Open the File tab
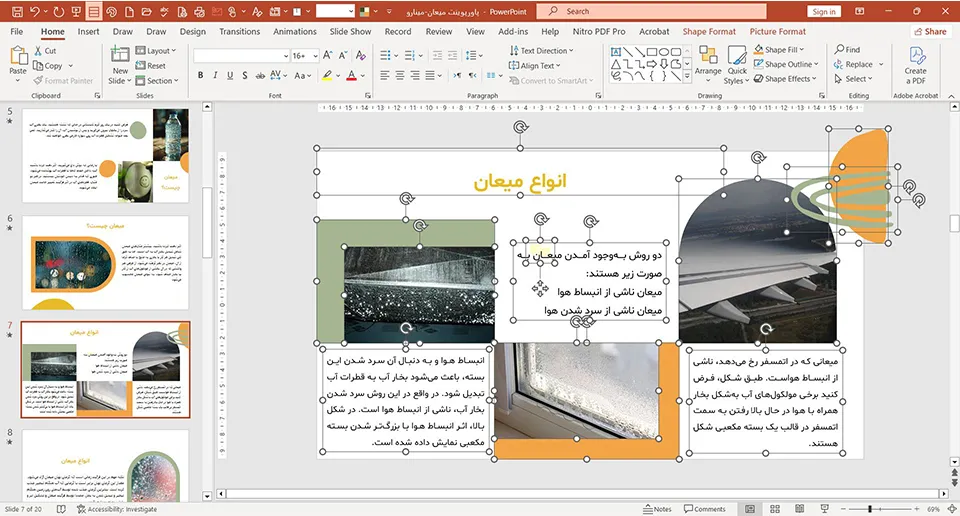960x516 pixels. point(17,31)
